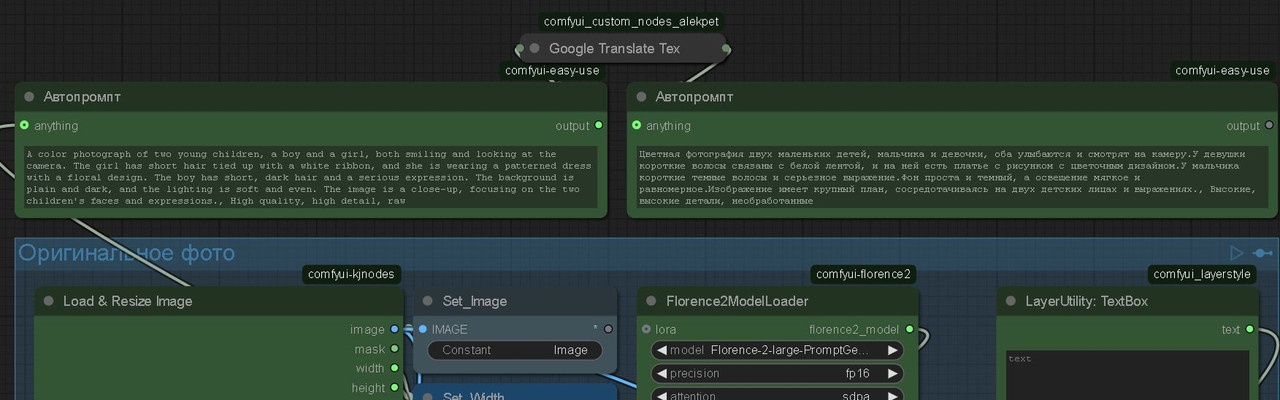Select next precision with right arrow
The width and height of the screenshot is (1280, 400).
coord(894,373)
